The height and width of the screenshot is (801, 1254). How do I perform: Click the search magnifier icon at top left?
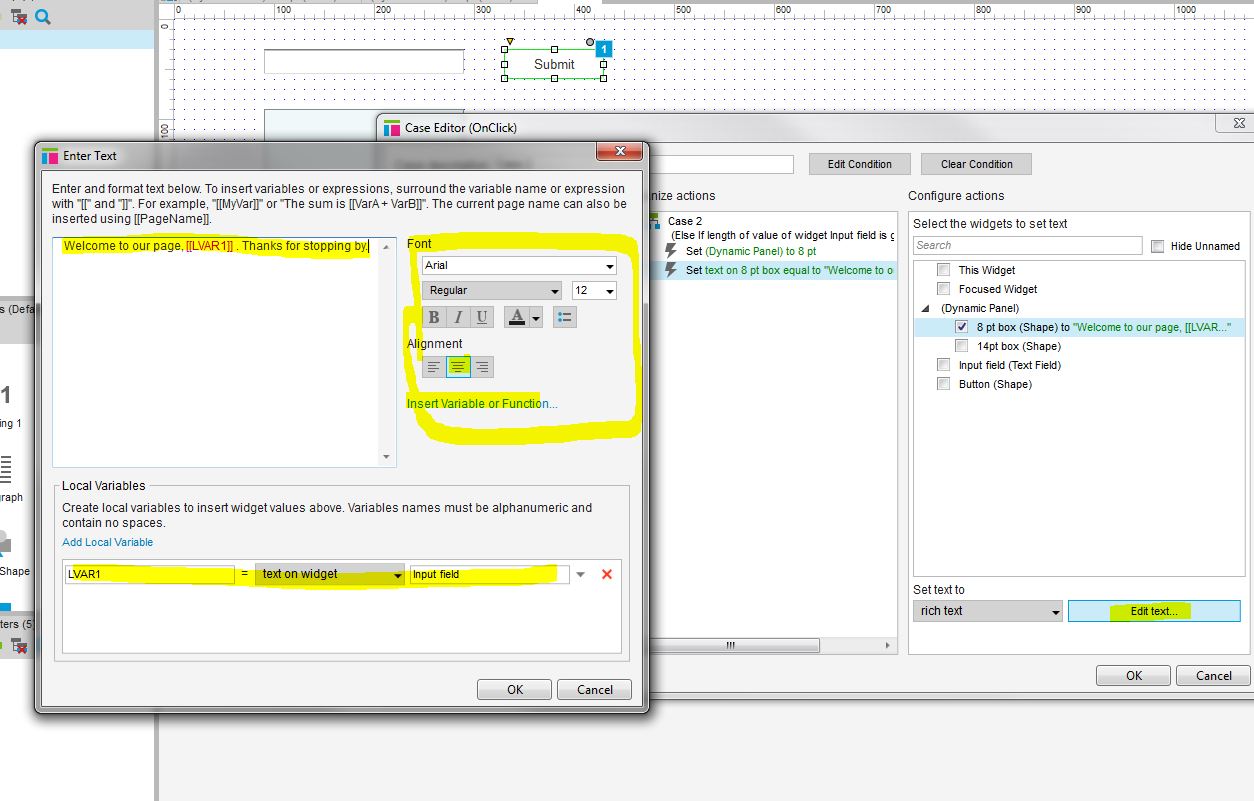point(43,16)
